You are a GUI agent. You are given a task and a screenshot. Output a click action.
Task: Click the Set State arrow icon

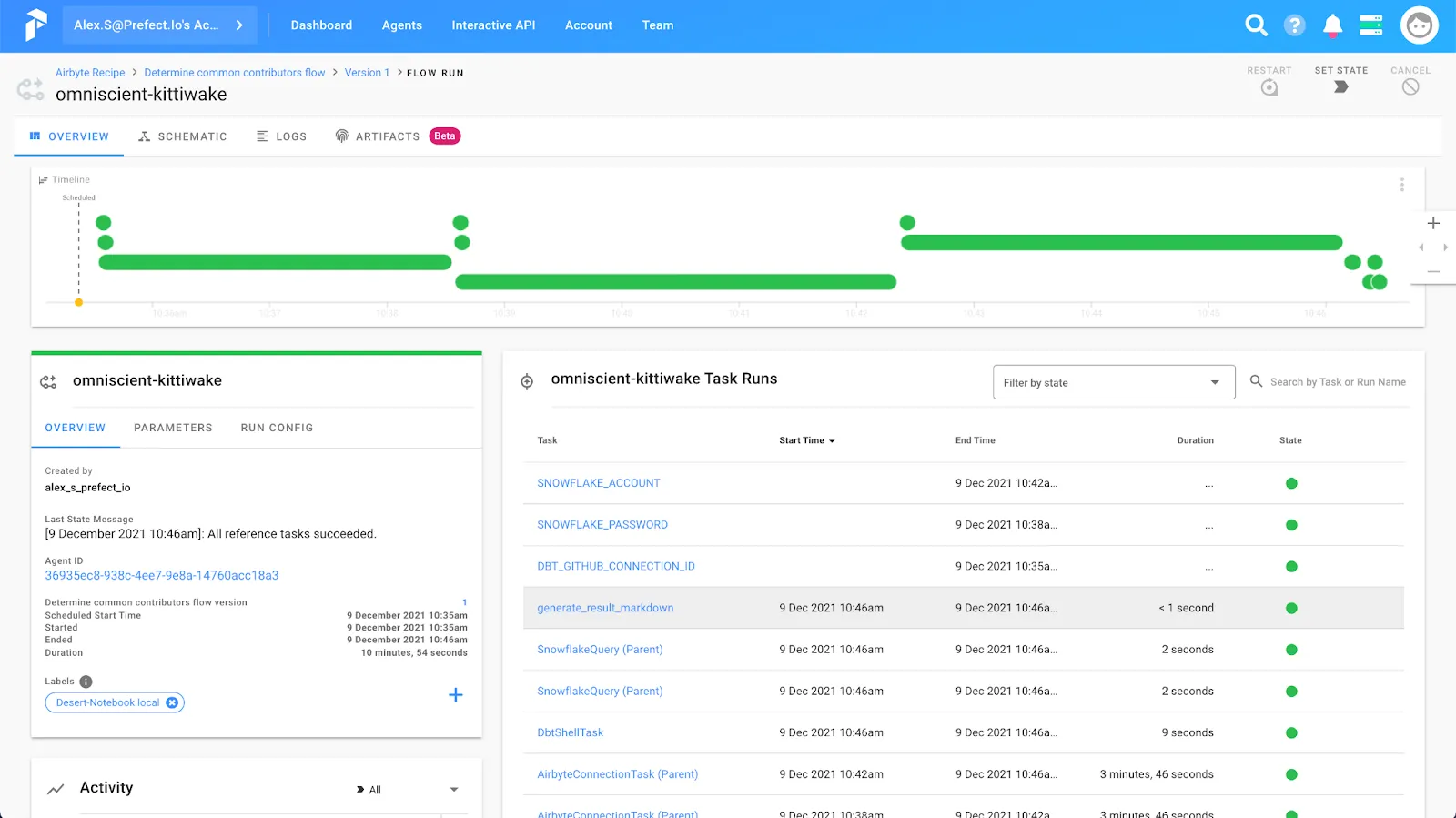click(1340, 87)
